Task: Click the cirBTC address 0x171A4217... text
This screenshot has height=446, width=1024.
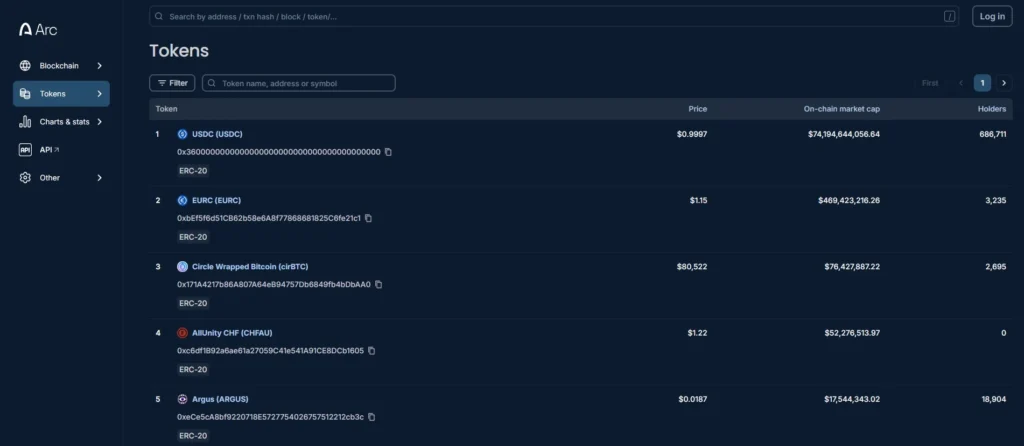Action: tap(274, 285)
